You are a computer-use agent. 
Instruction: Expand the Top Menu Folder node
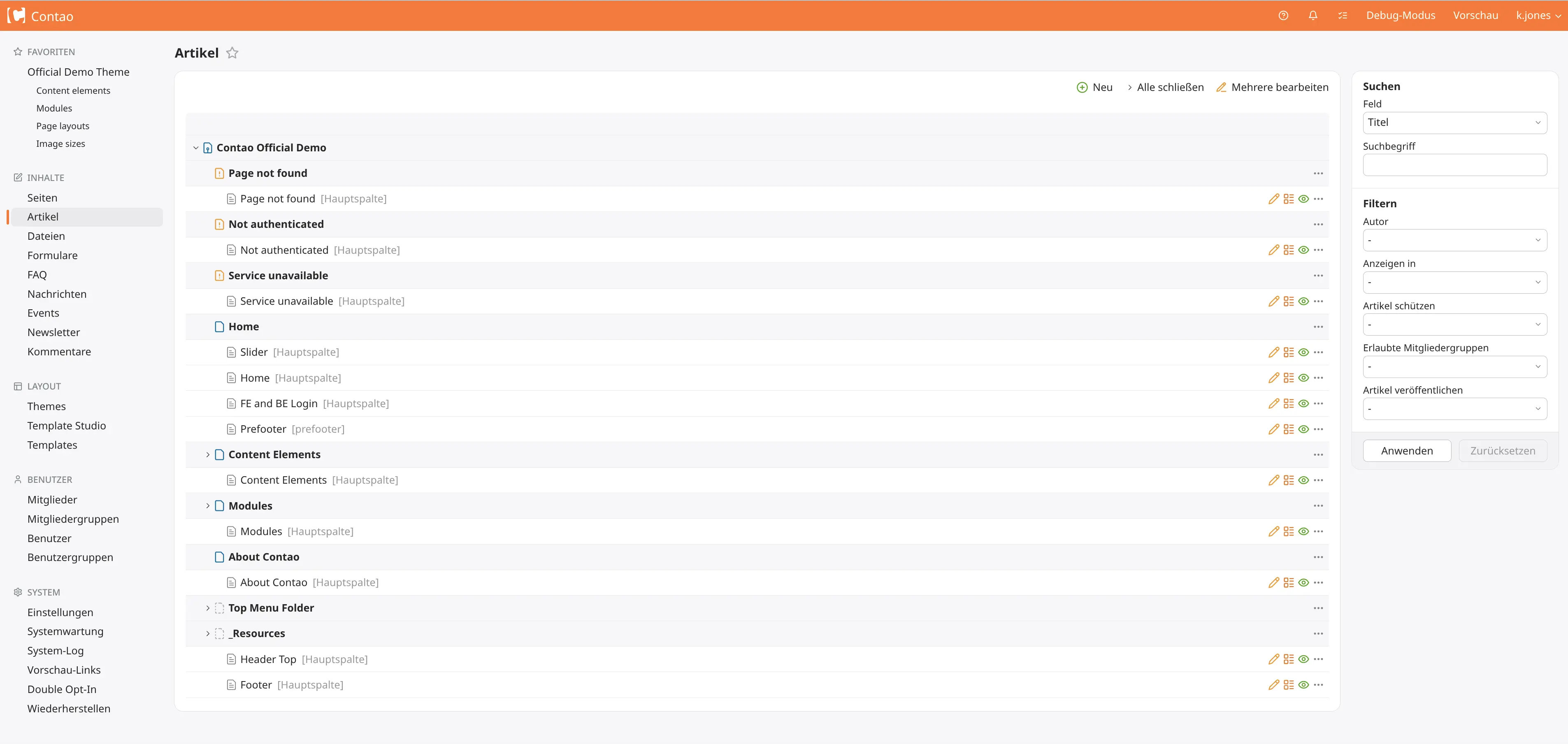pyautogui.click(x=207, y=608)
